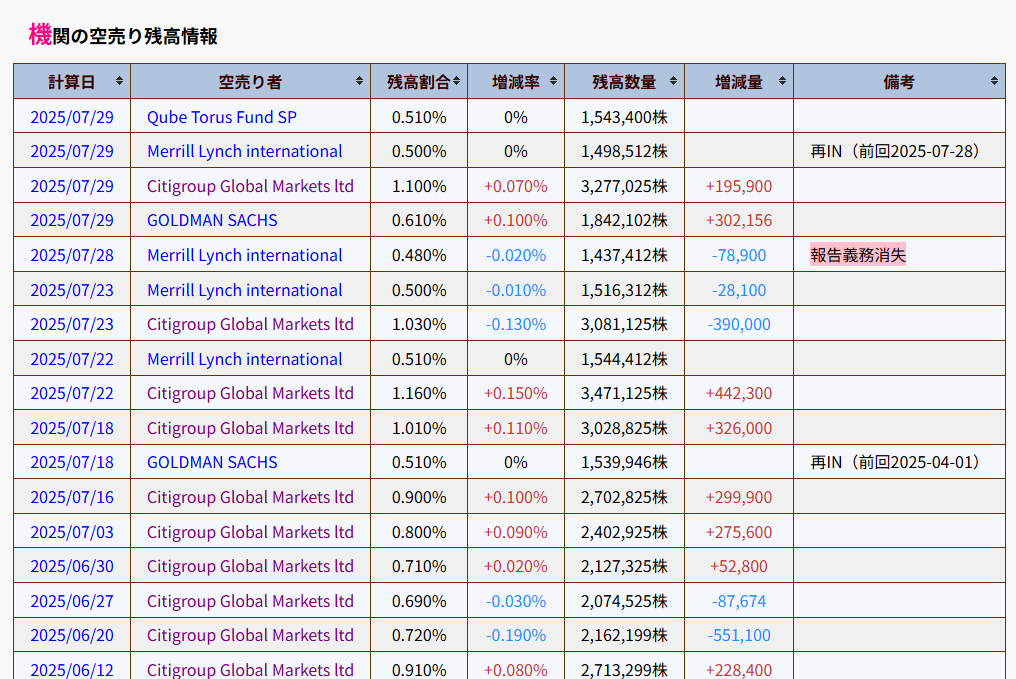Screen dimensions: 1016x679
Task: Select the 再IN（前回2025-07-28） note
Action: 895,152
